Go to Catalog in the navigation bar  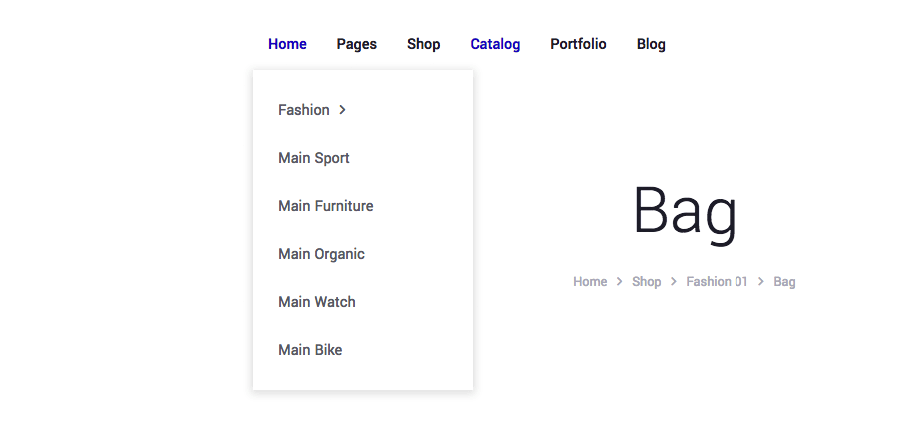click(x=495, y=44)
